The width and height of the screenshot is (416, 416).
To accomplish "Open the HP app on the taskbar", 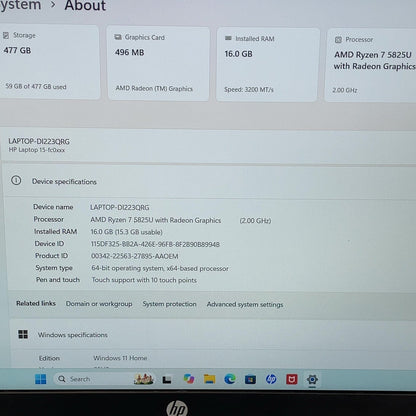I will [271, 379].
